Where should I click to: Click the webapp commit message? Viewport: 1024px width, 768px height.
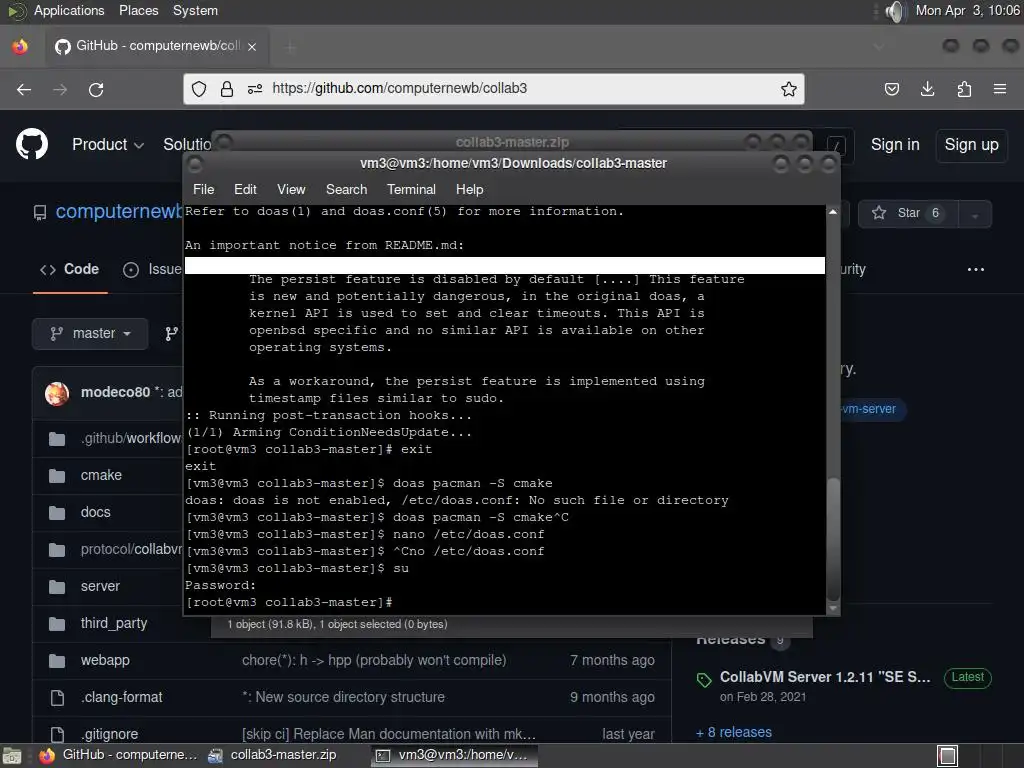point(374,660)
